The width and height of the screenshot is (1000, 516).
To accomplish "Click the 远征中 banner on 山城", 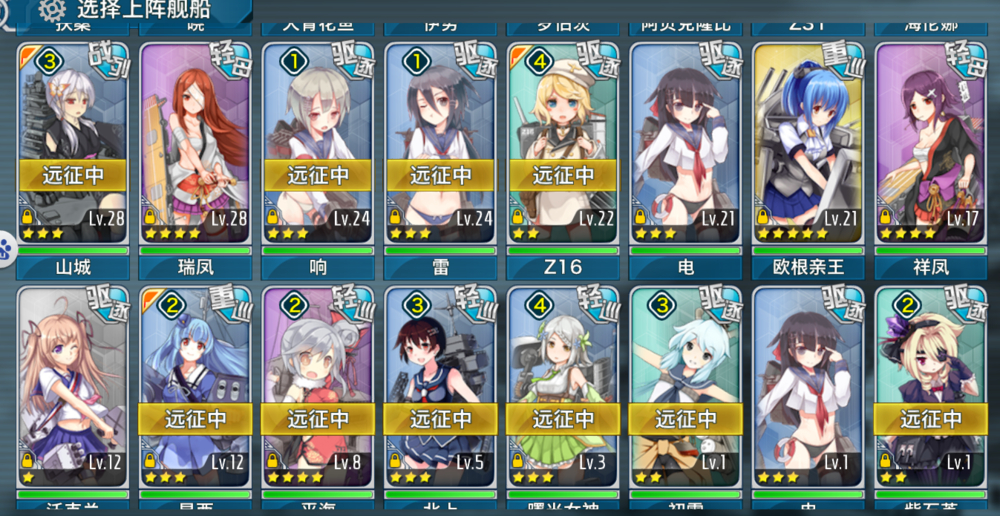I will (x=73, y=175).
